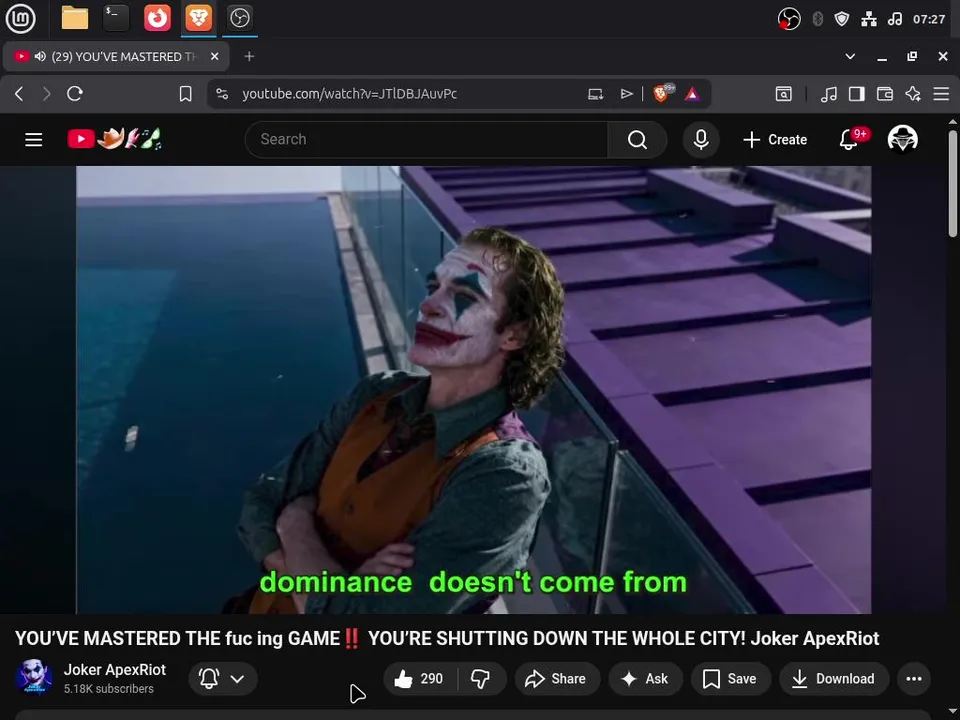Open Joker ApexRiot channel avatar
Image resolution: width=960 pixels, height=720 pixels.
pos(34,678)
